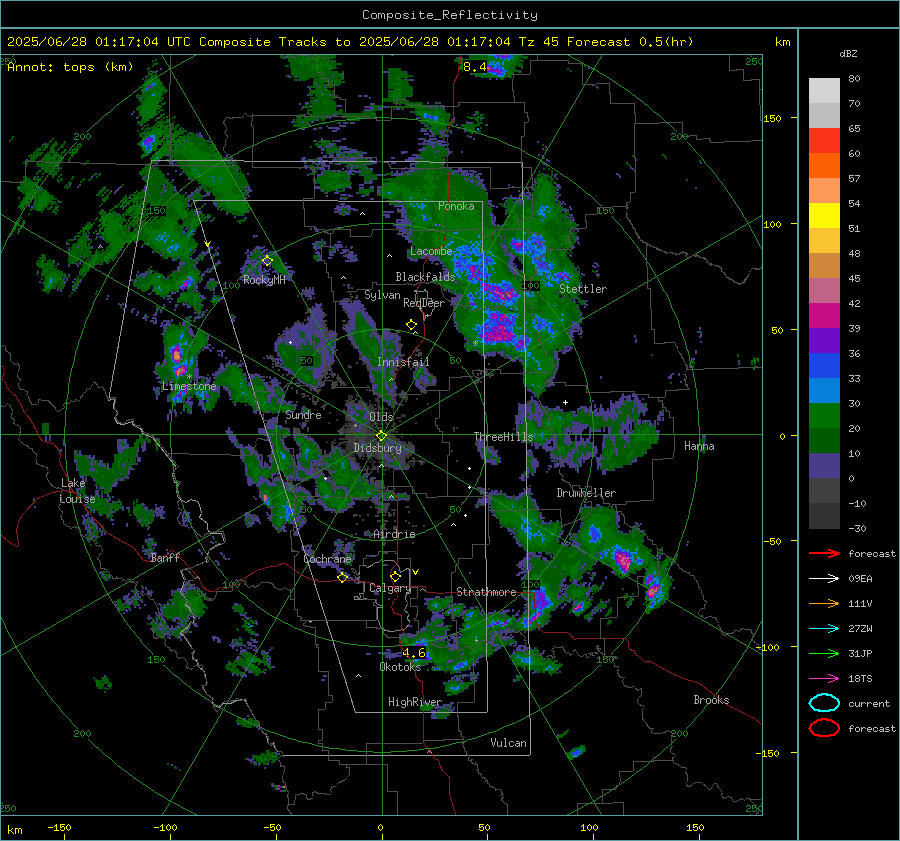This screenshot has width=900, height=841.
Task: Click the orange 111V arrow icon
Action: click(x=824, y=603)
